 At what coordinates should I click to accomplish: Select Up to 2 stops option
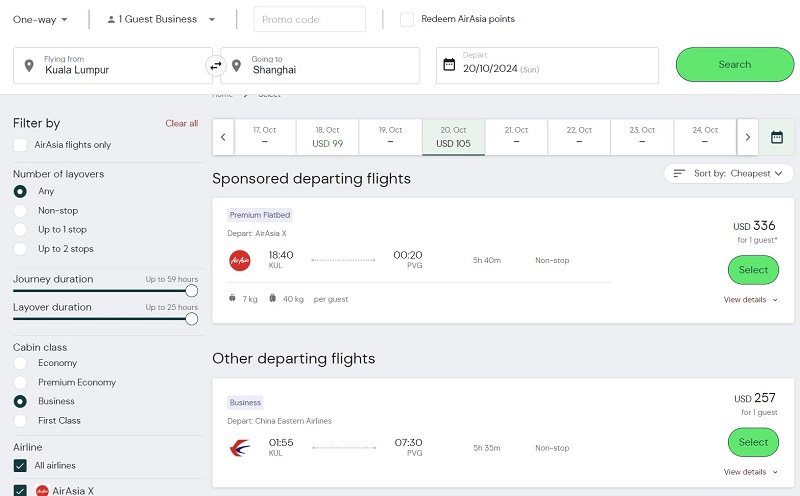point(20,249)
